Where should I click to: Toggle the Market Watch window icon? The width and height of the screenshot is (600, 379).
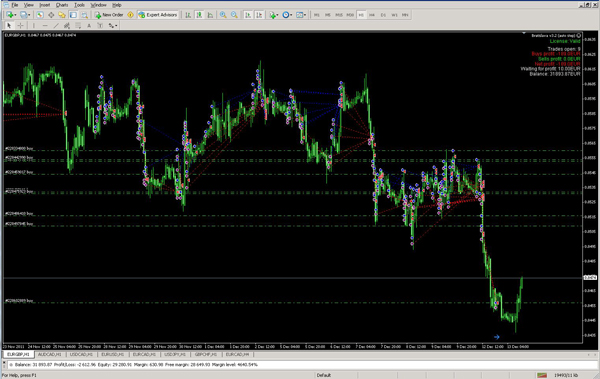40,15
